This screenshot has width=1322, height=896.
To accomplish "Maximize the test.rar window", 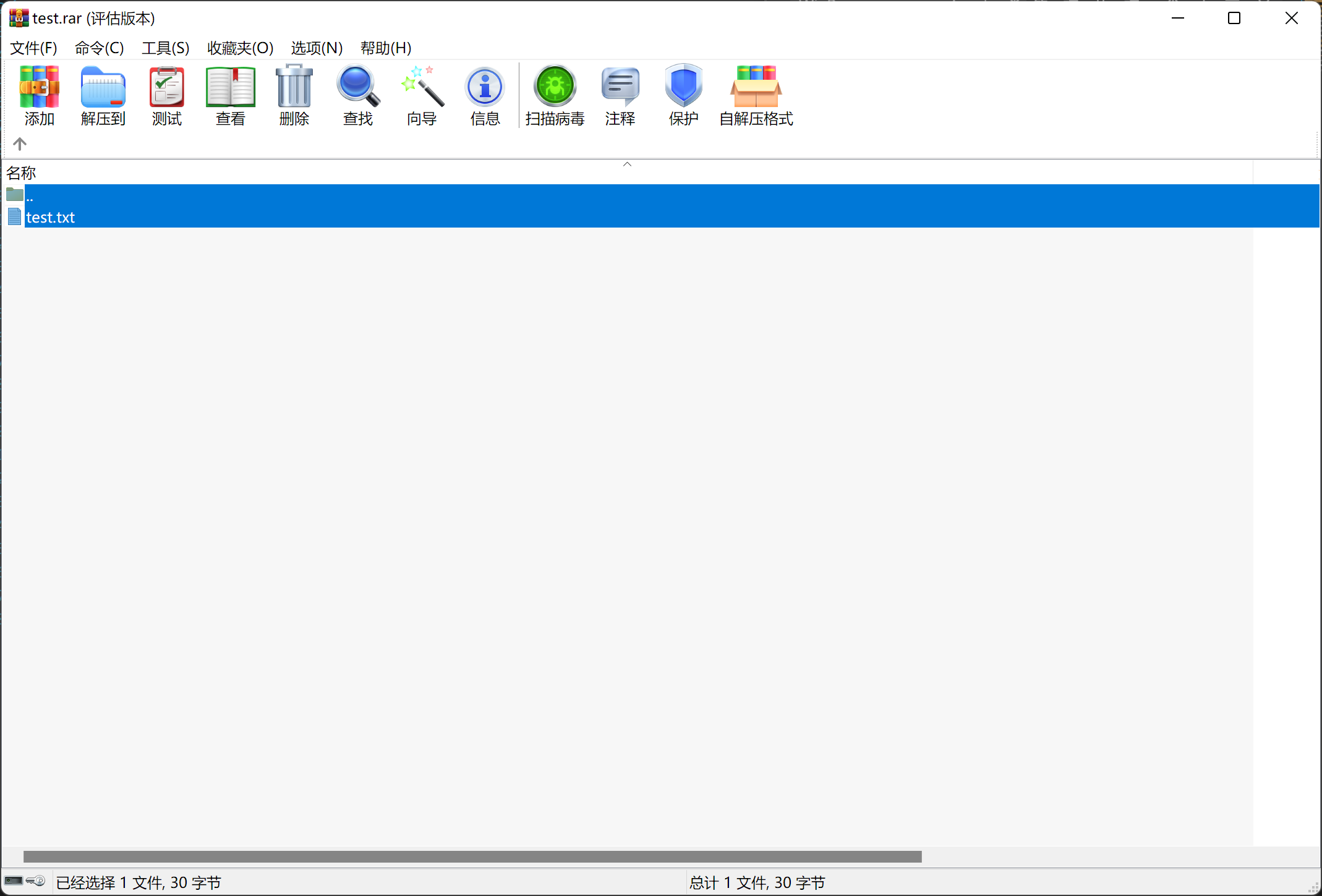I will 1234,18.
